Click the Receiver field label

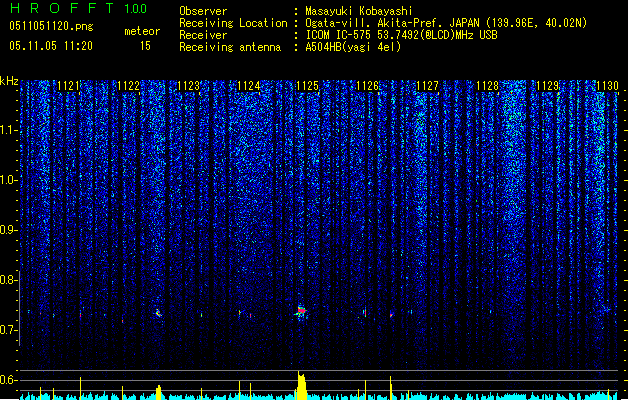(x=203, y=35)
